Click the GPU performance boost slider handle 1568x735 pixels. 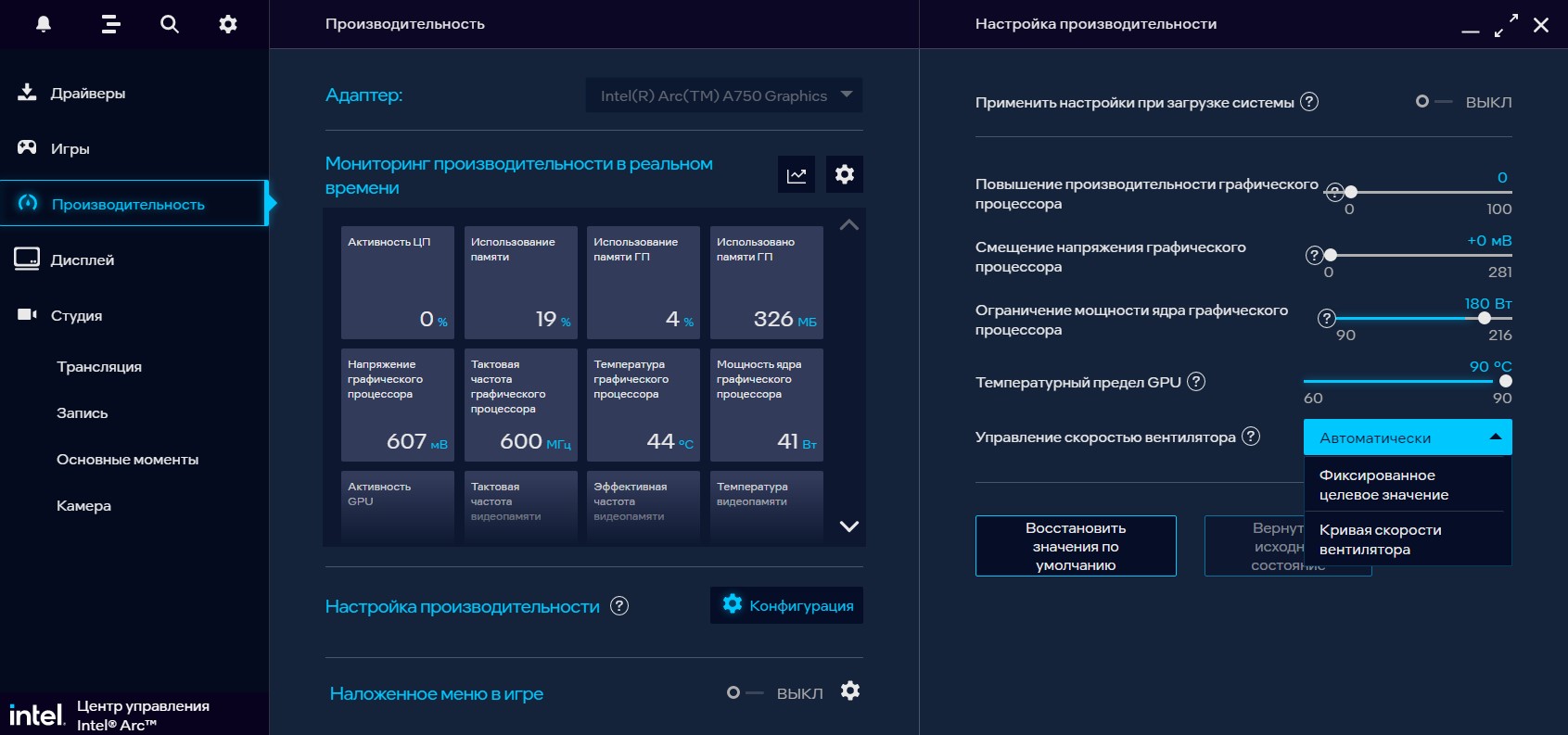pyautogui.click(x=1351, y=192)
